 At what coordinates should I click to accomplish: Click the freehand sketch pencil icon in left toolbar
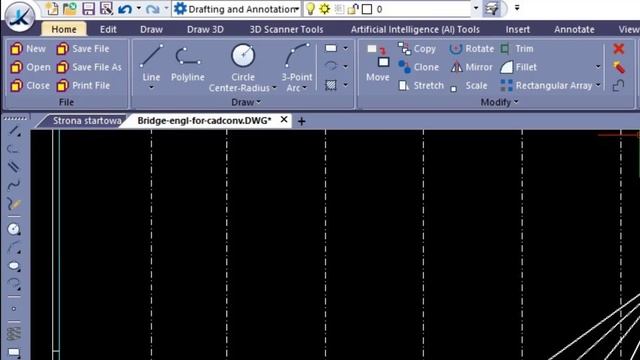(x=14, y=204)
